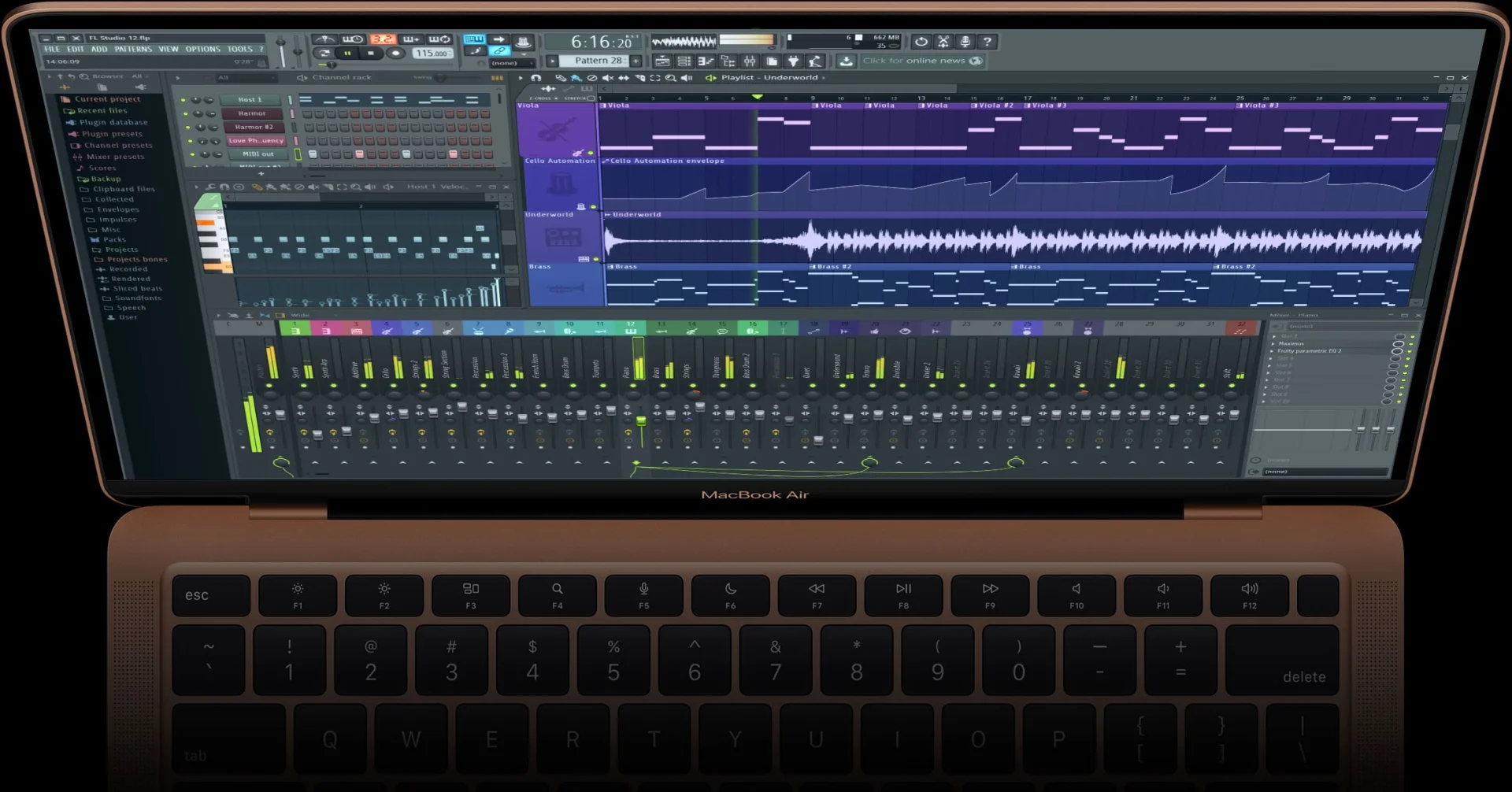The width and height of the screenshot is (1512, 792).
Task: Toggle the active 3.2 countdown button
Action: pos(383,39)
